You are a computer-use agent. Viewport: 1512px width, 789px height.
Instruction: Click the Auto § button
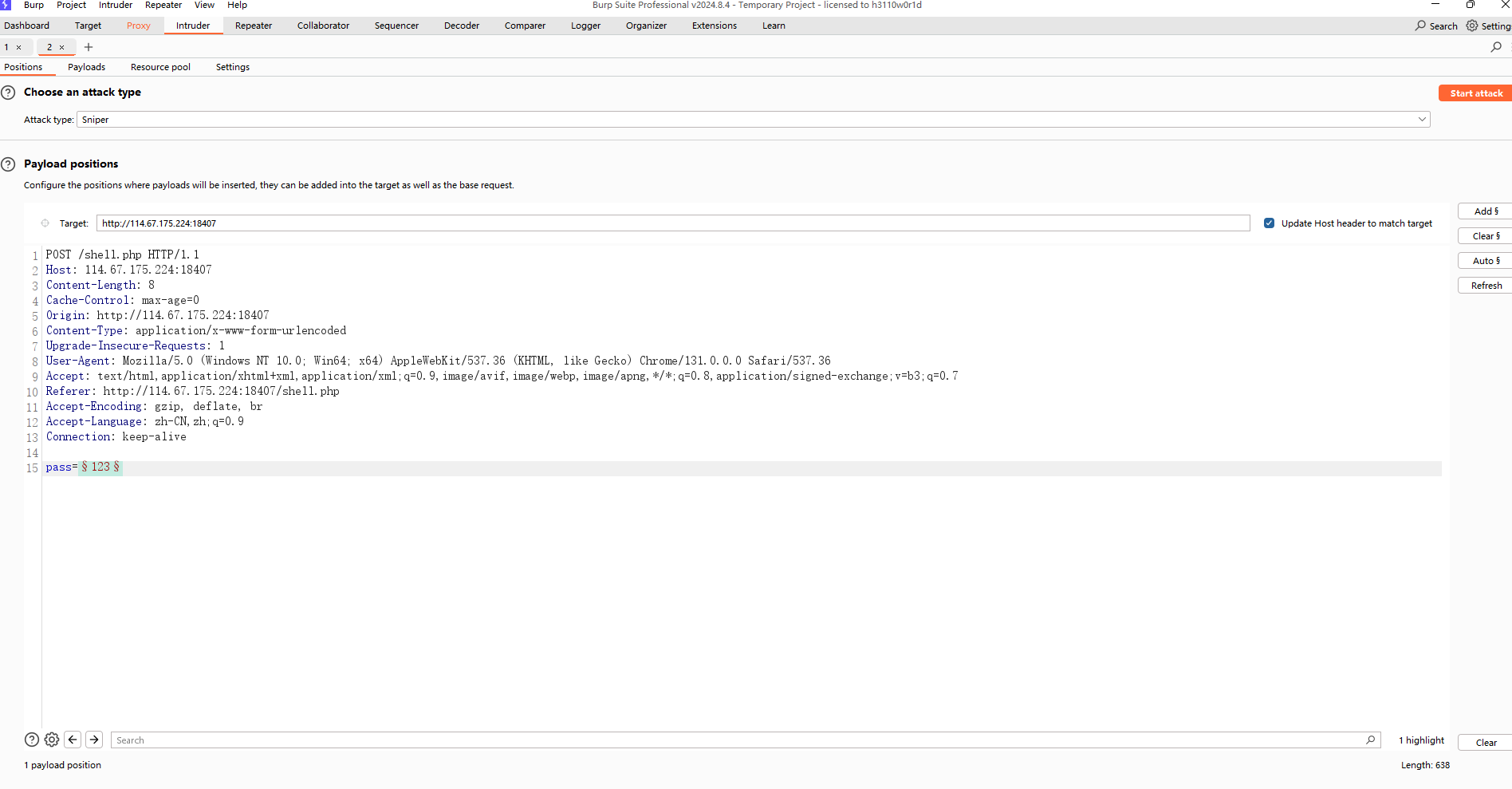point(1485,261)
